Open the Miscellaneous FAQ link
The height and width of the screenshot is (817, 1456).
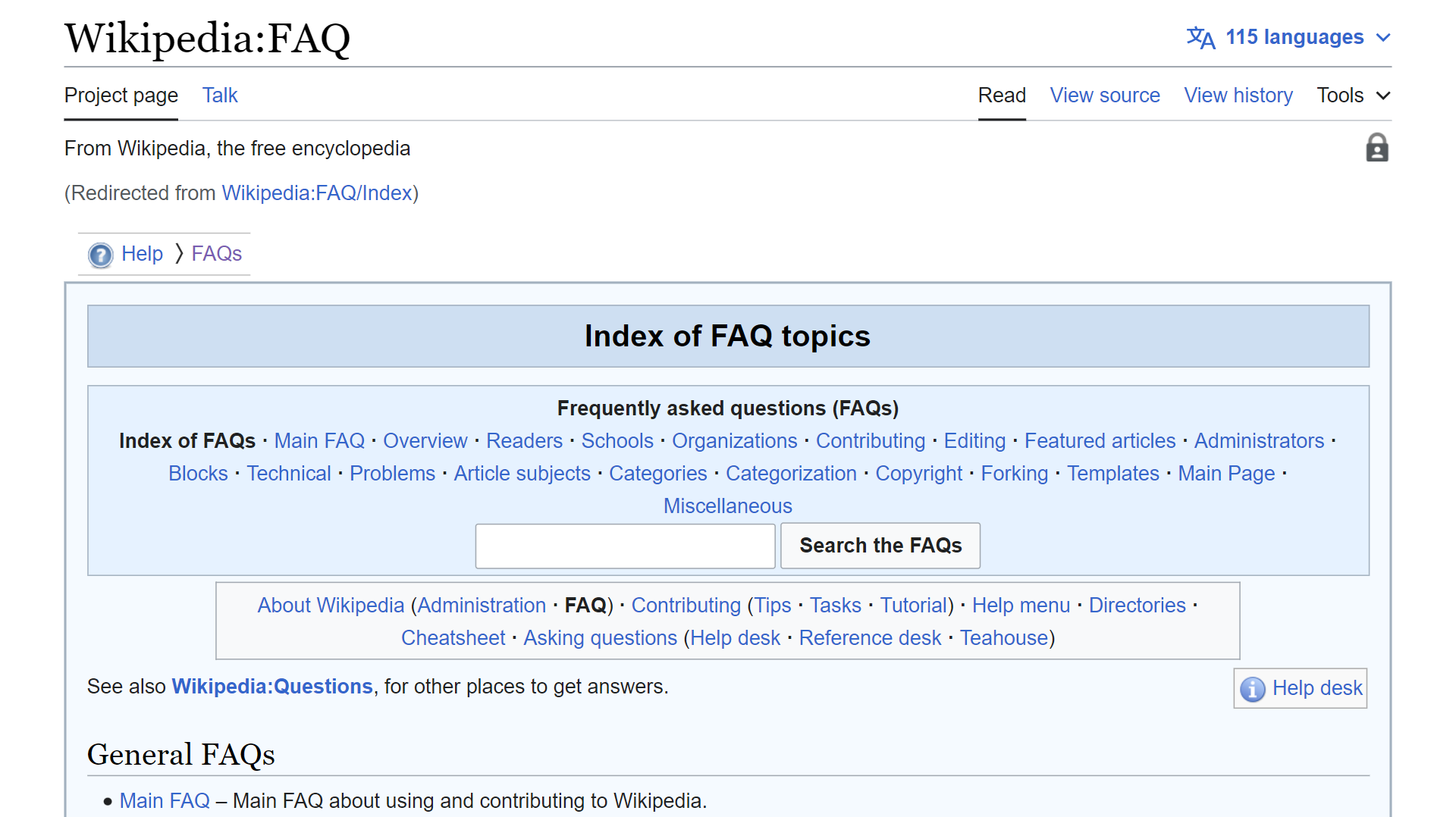[x=727, y=506]
